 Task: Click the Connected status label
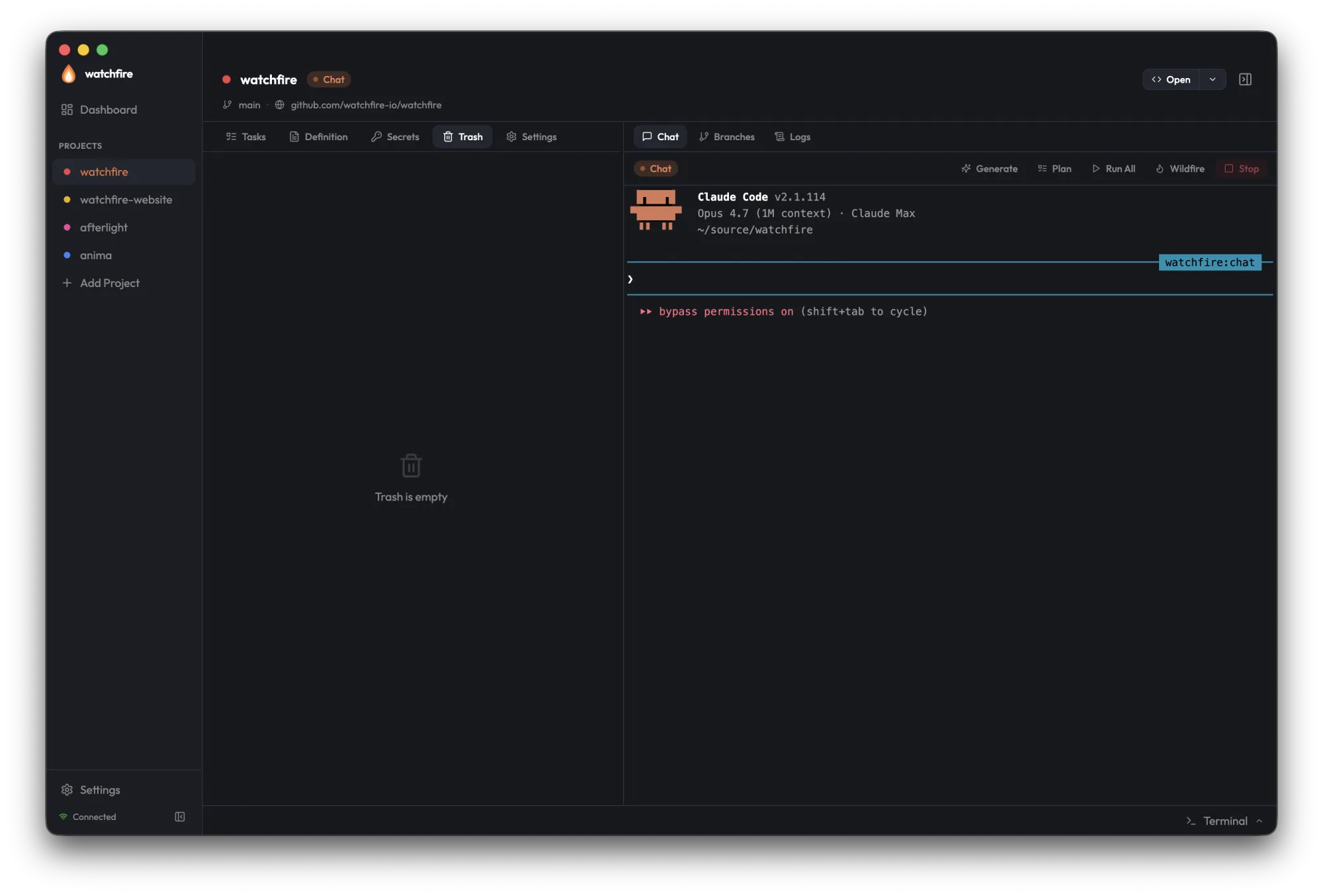pyautogui.click(x=94, y=817)
